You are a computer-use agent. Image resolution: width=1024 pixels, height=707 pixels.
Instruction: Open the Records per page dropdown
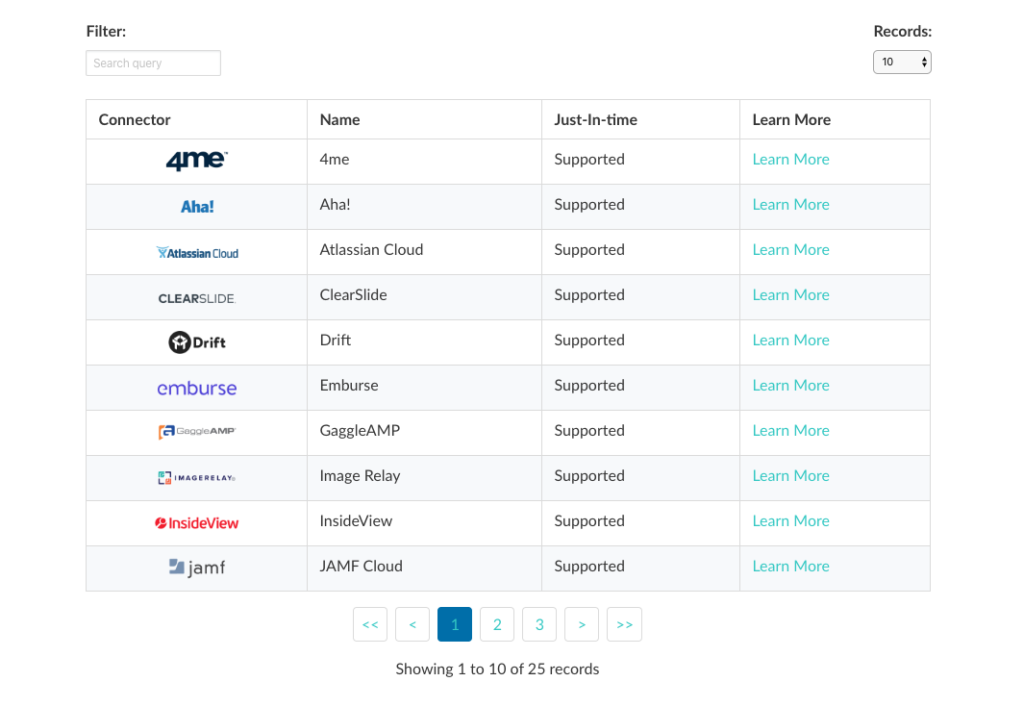[x=902, y=62]
